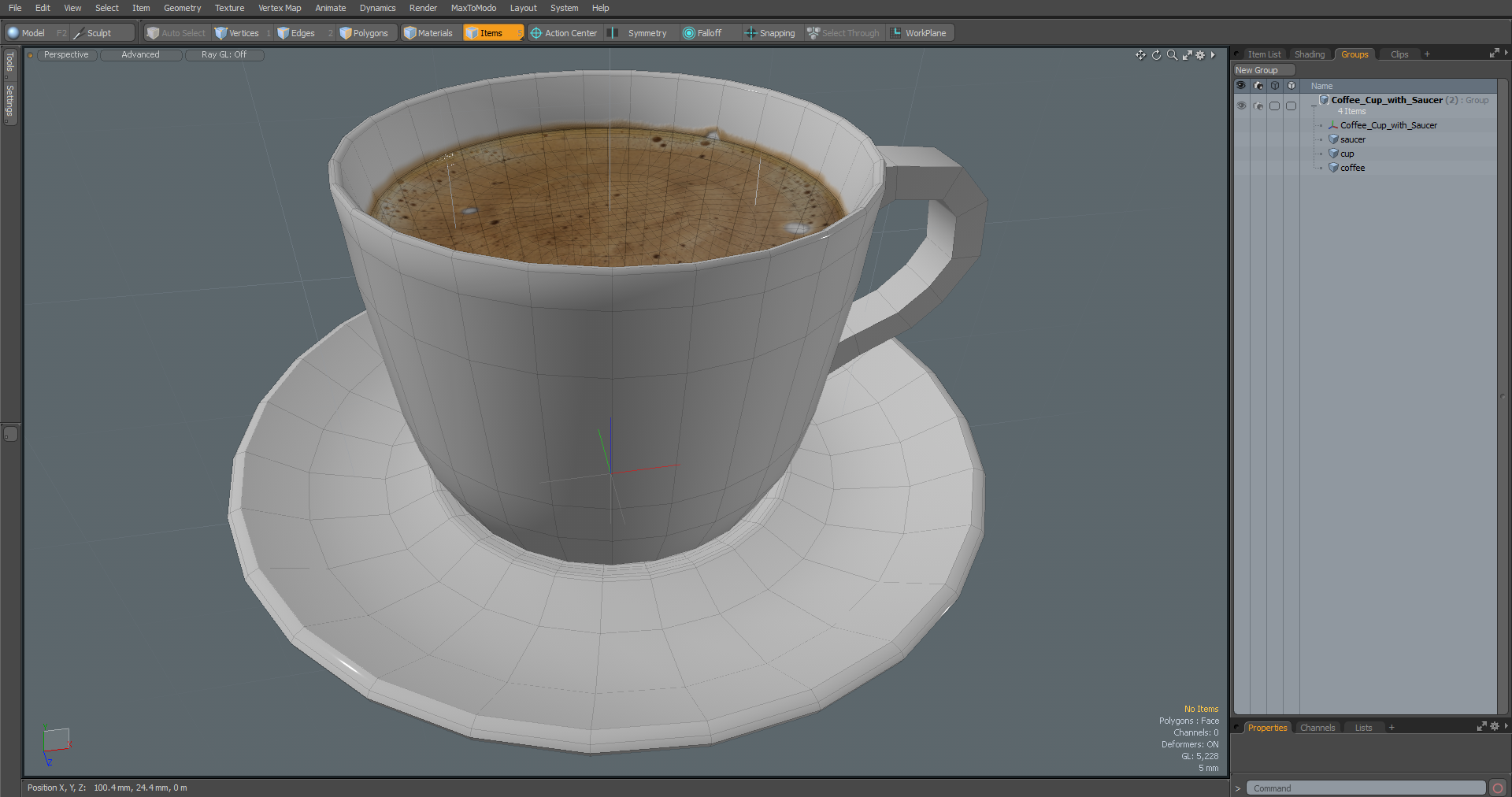Viewport: 1512px width, 797px height.
Task: Click into the Command input field
Action: [1366, 788]
